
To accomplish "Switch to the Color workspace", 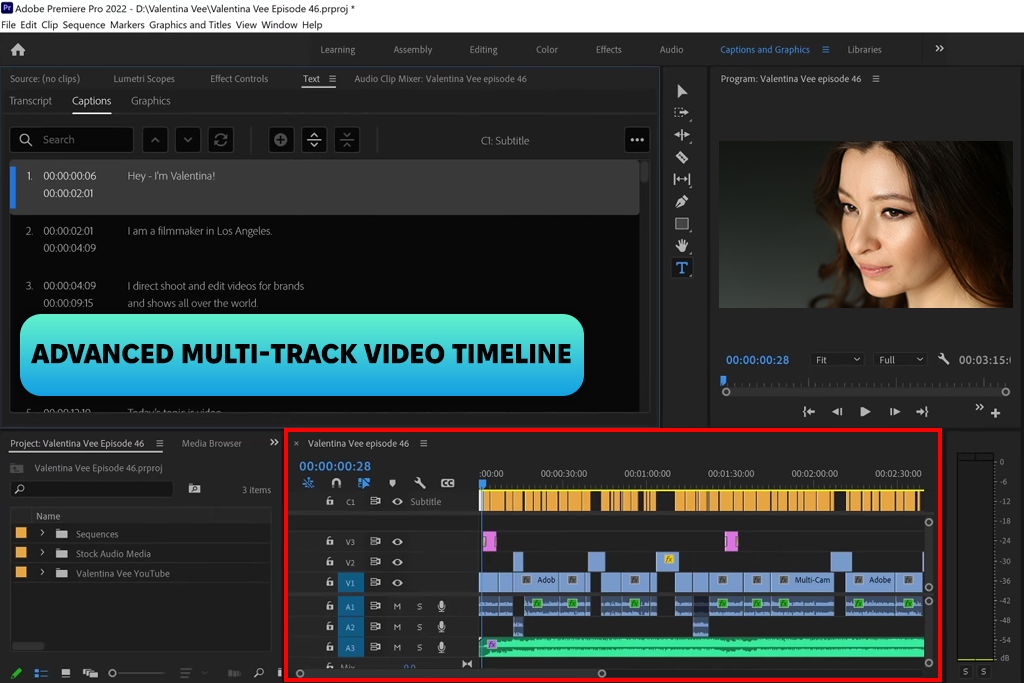I will click(547, 50).
